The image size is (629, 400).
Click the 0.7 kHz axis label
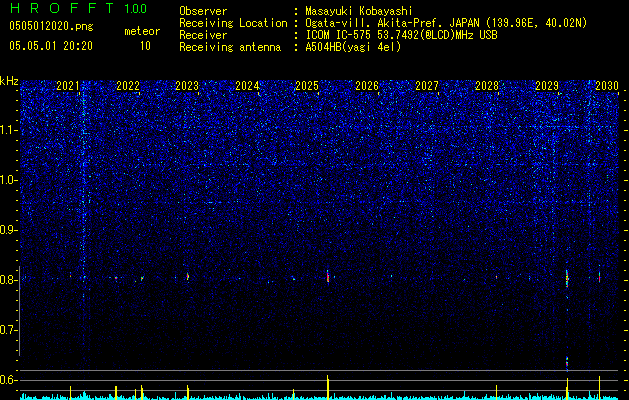point(9,330)
